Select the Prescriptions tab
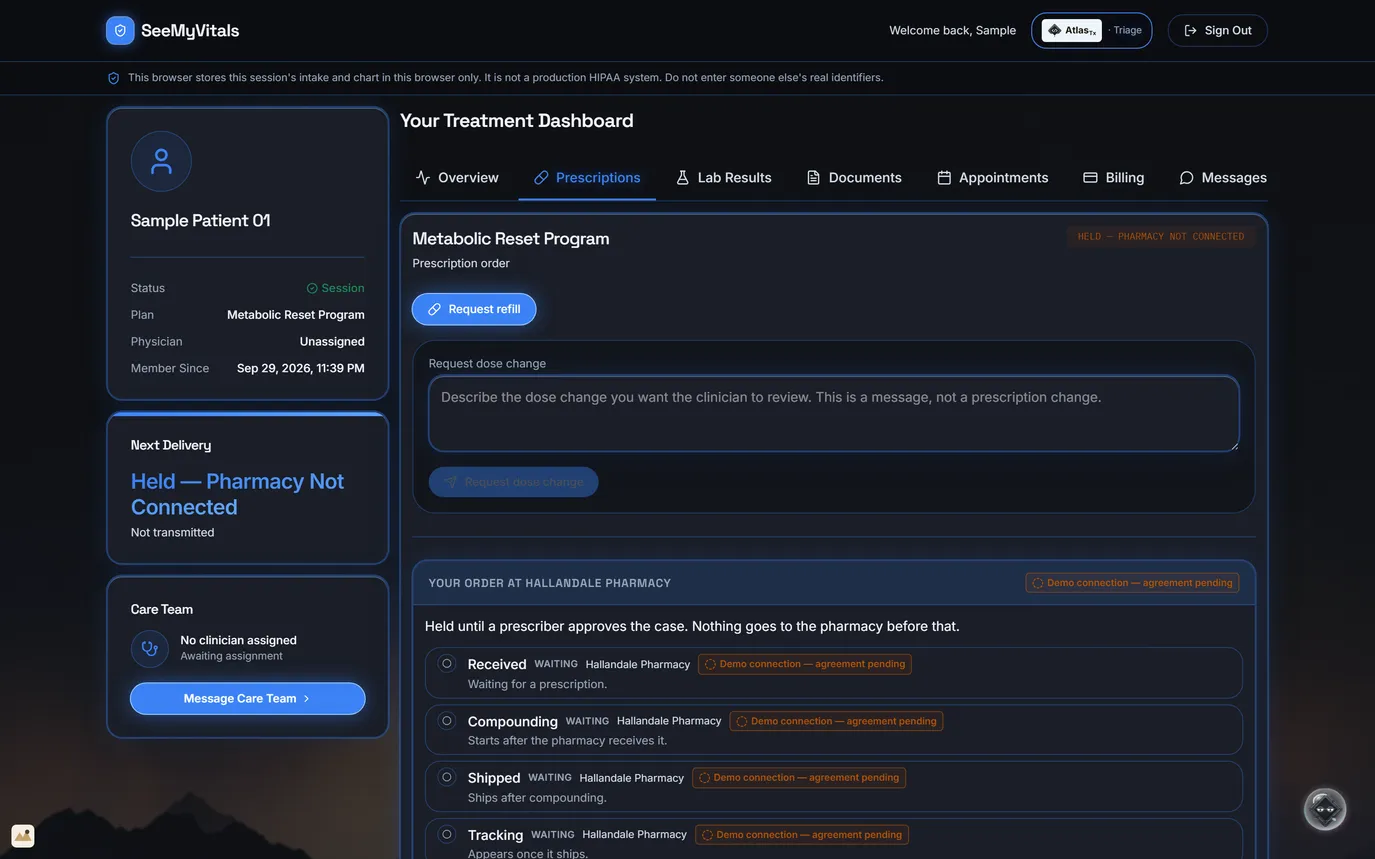 587,177
